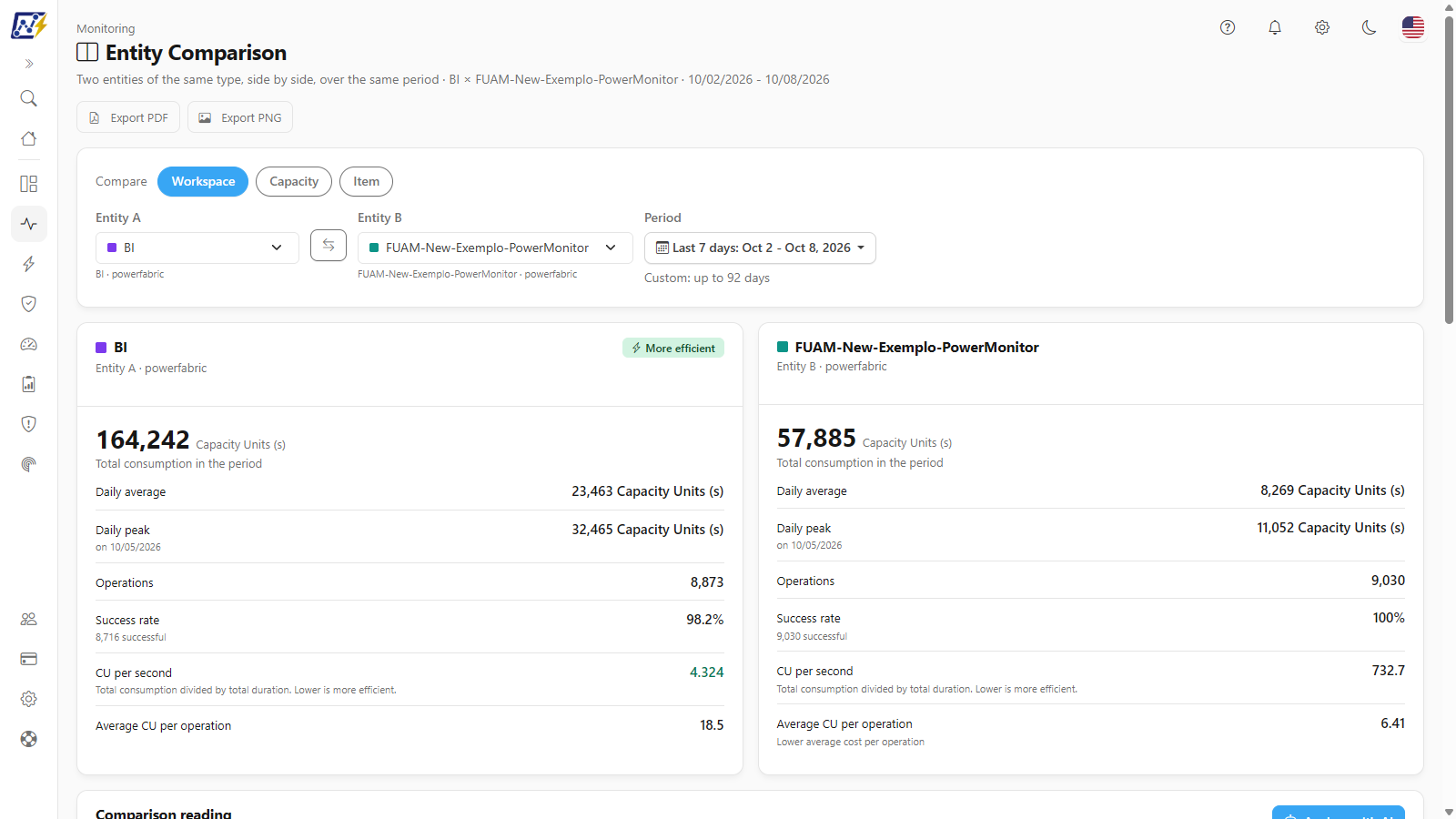The height and width of the screenshot is (819, 1456).
Task: Click the 57,885 total consumption value
Action: pos(816,439)
